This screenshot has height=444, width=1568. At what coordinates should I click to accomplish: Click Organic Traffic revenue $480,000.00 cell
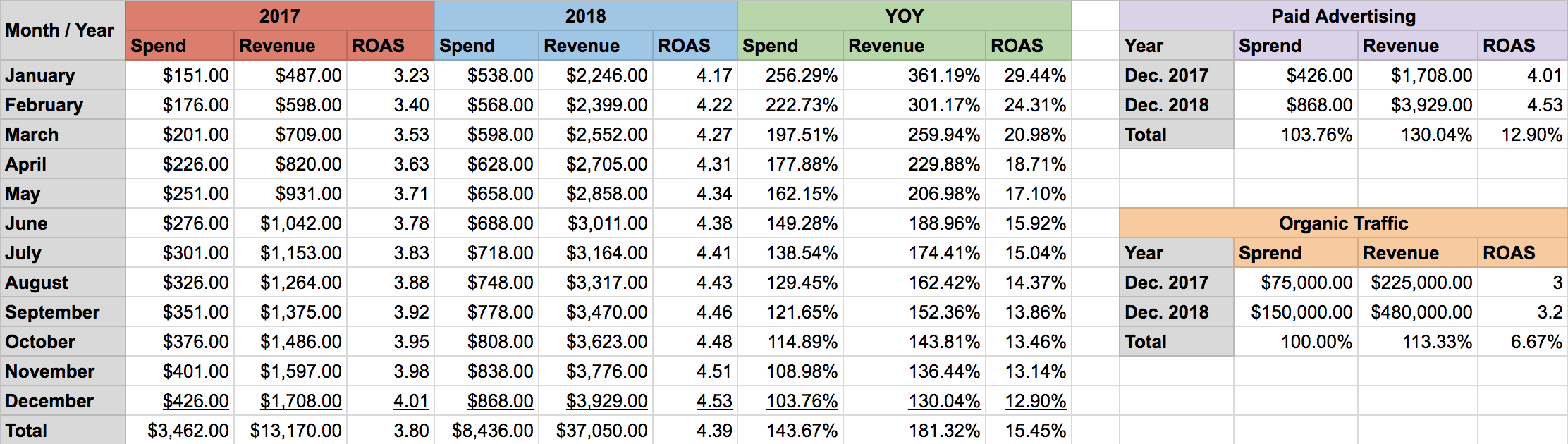pos(1421,312)
